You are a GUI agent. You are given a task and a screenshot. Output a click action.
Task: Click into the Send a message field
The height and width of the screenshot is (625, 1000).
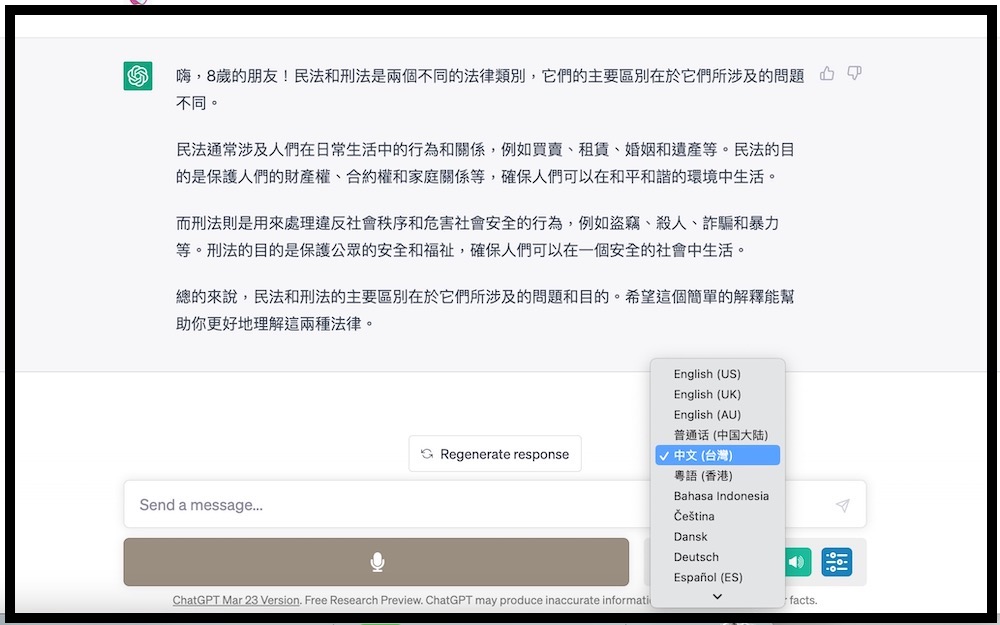pos(400,505)
